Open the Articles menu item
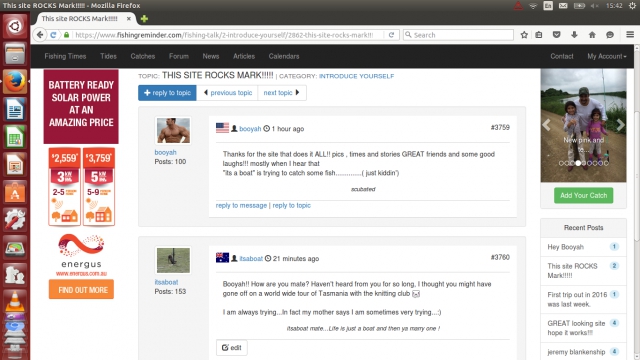640x360 pixels. coord(244,56)
